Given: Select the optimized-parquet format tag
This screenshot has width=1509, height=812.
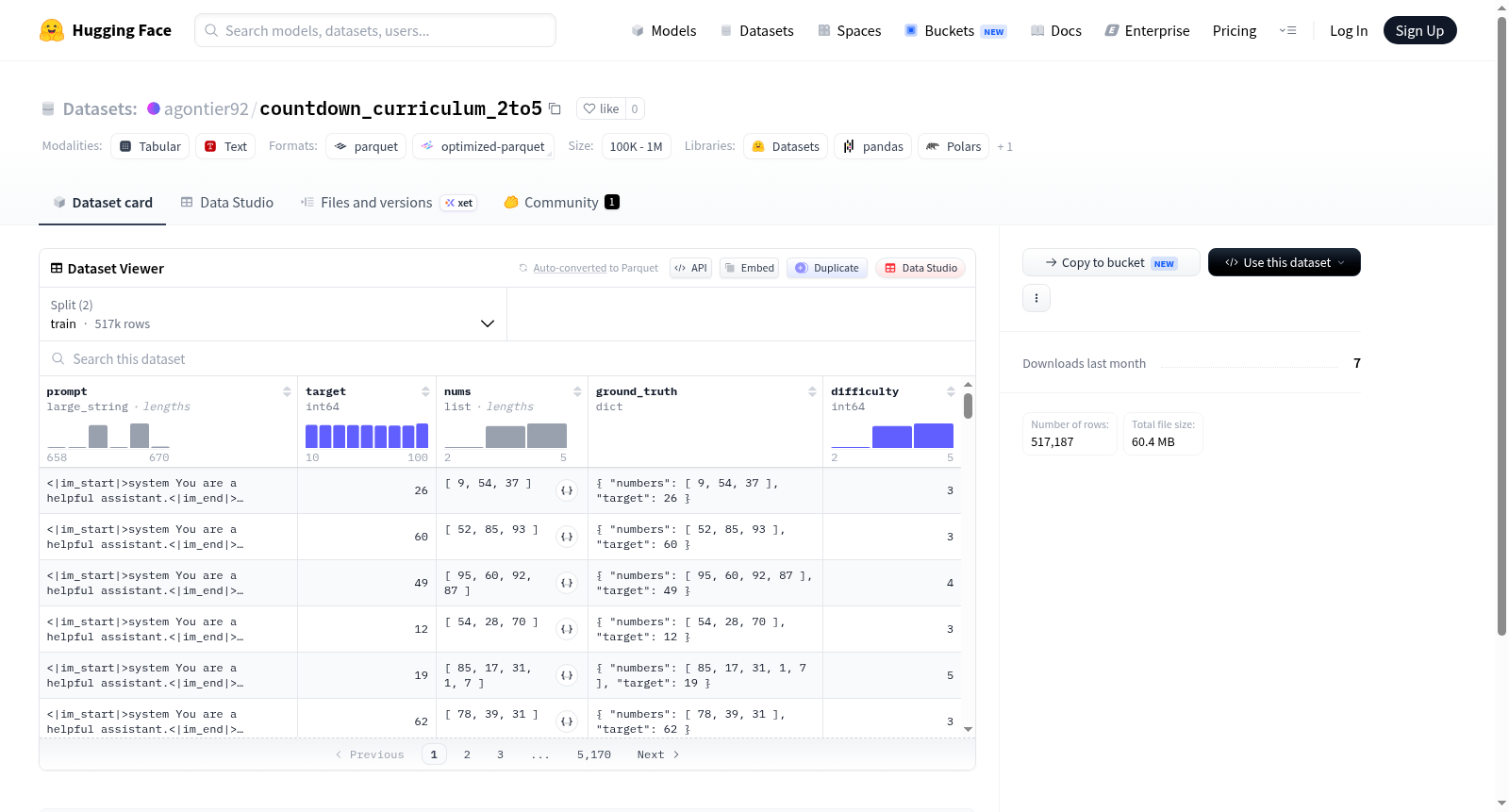Looking at the screenshot, I should pyautogui.click(x=483, y=146).
